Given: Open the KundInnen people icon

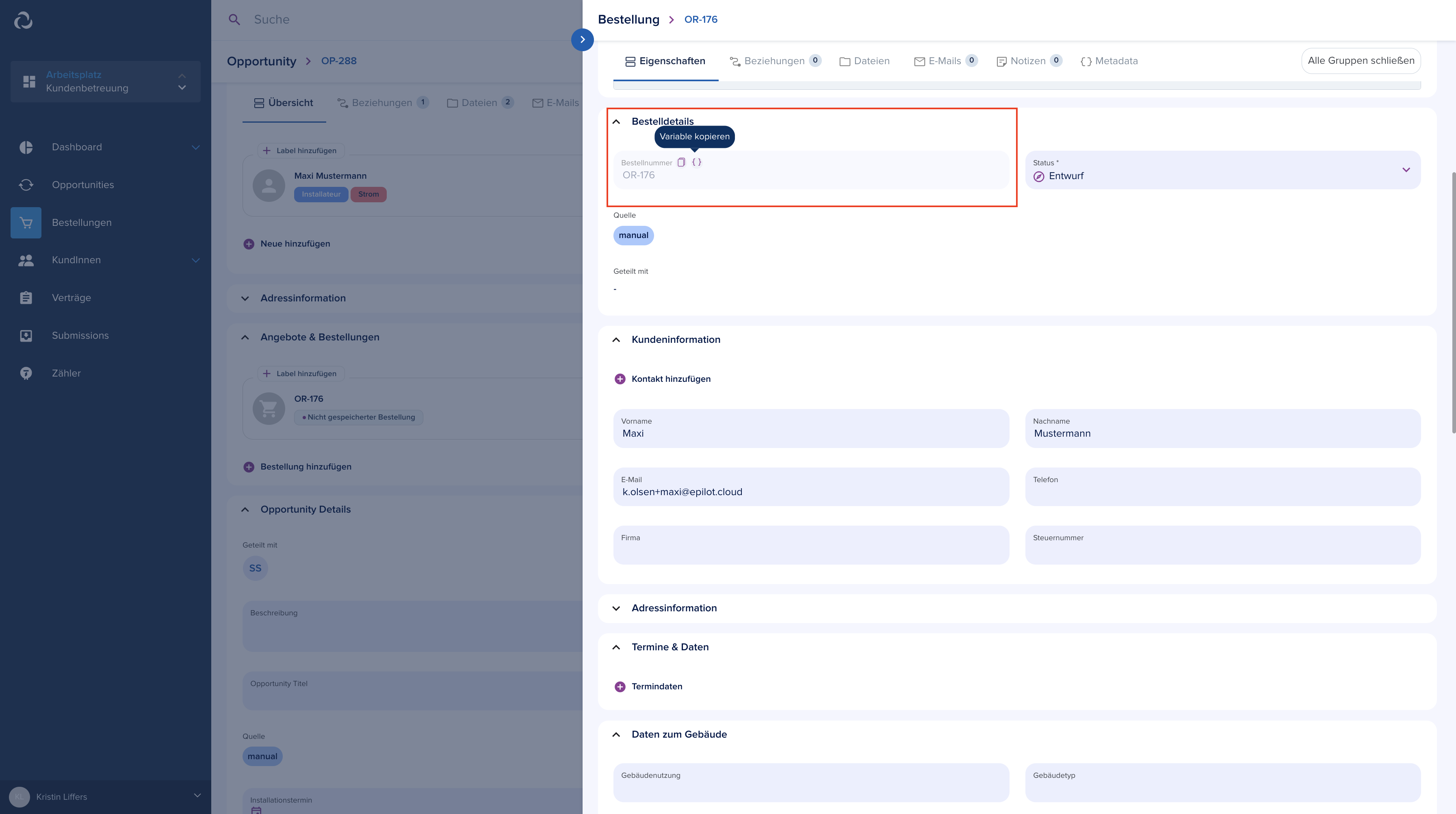Looking at the screenshot, I should tap(26, 260).
